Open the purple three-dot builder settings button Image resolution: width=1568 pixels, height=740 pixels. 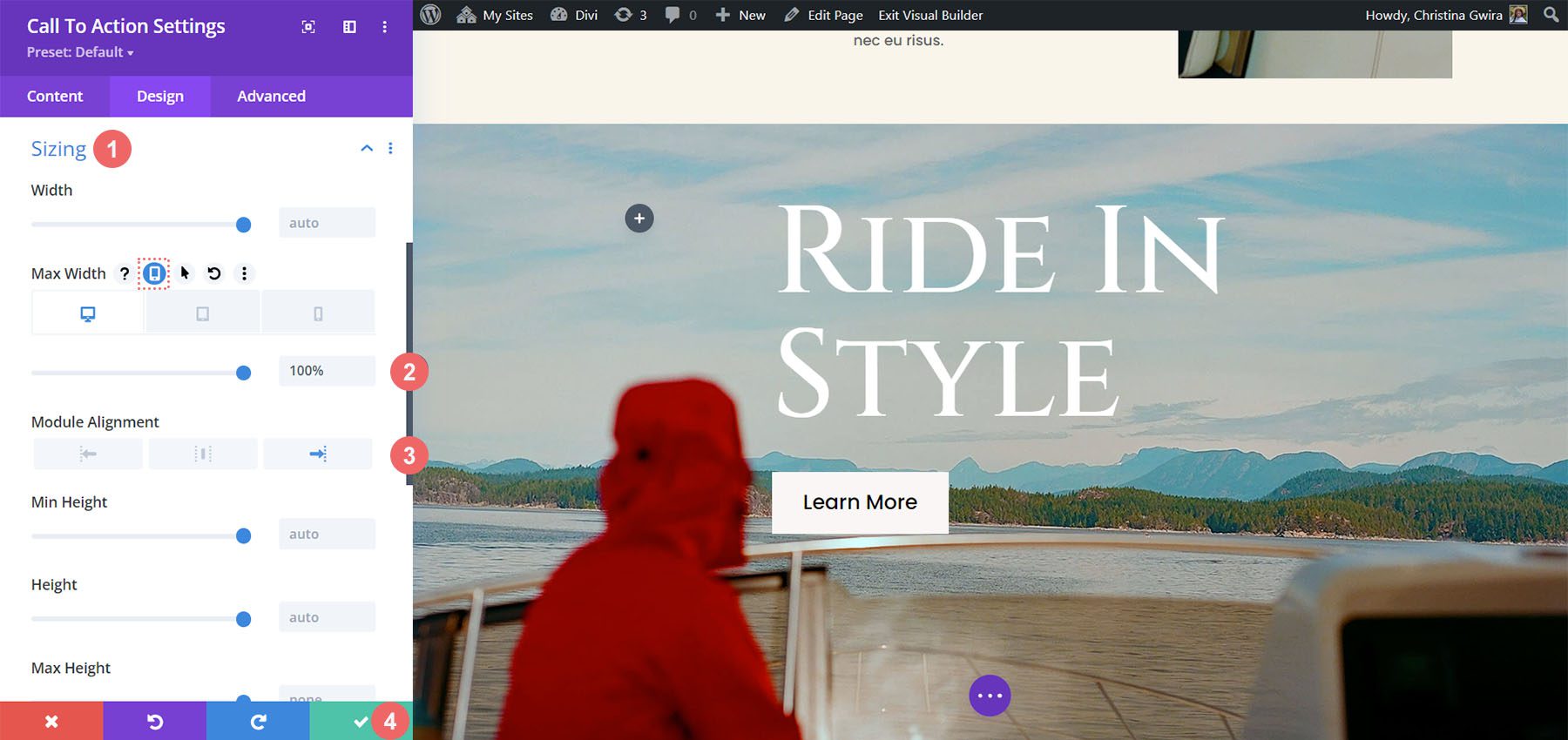(x=990, y=696)
